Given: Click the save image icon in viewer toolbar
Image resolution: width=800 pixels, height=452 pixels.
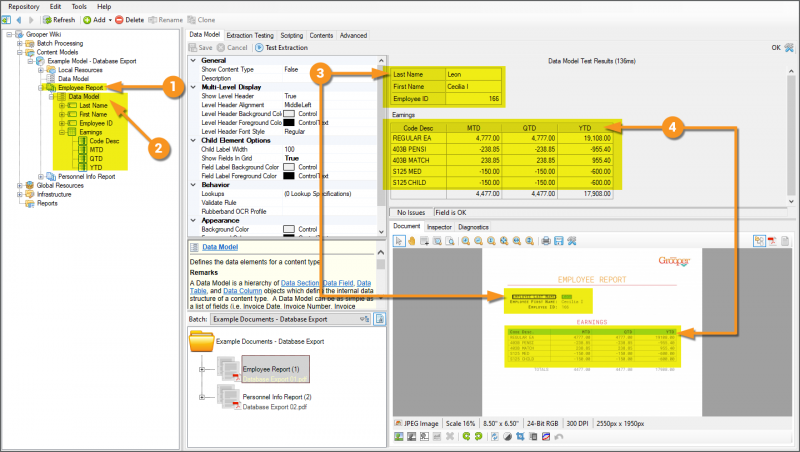Looking at the screenshot, I should (x=559, y=241).
